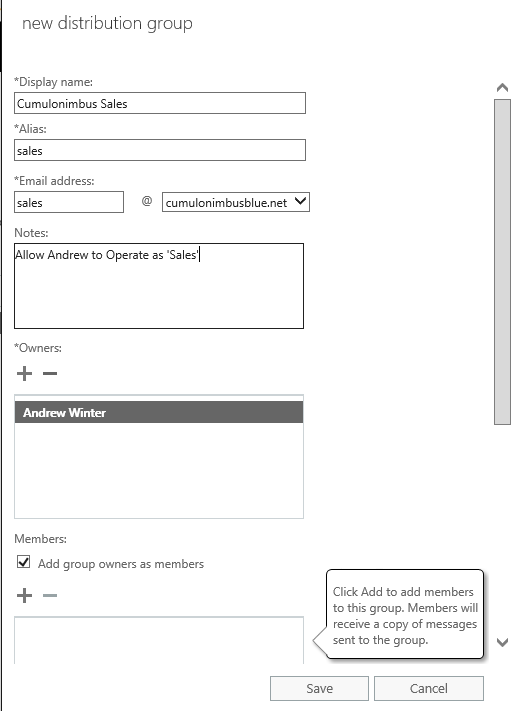Remove selected owner with the minus icon
This screenshot has width=516, height=711.
[x=50, y=374]
